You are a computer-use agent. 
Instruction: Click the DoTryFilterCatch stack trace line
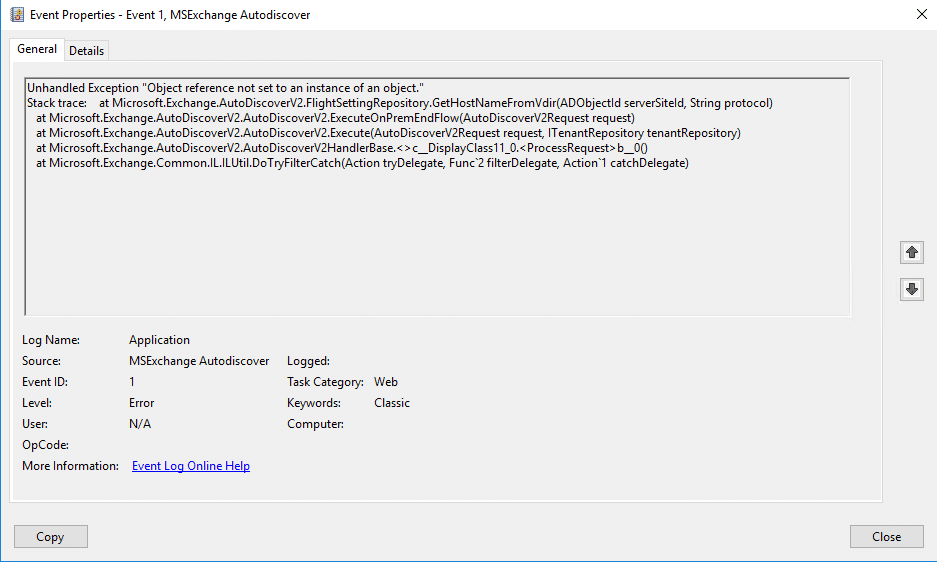click(x=362, y=163)
